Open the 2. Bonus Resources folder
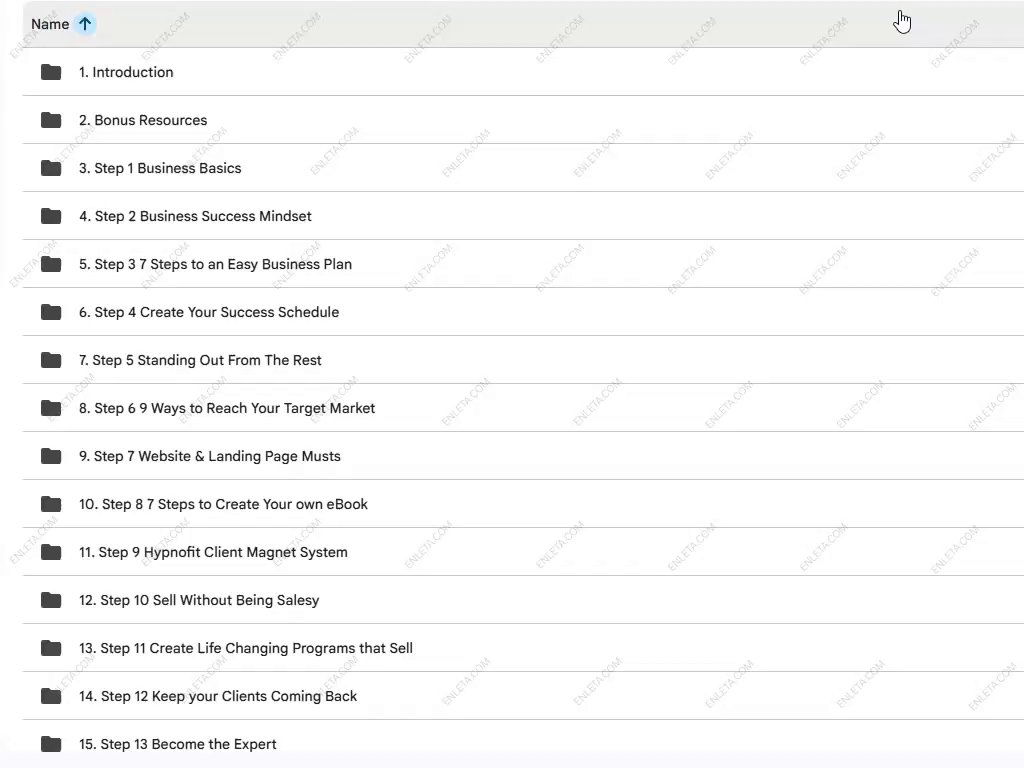Viewport: 1024px width, 768px height. (x=143, y=120)
